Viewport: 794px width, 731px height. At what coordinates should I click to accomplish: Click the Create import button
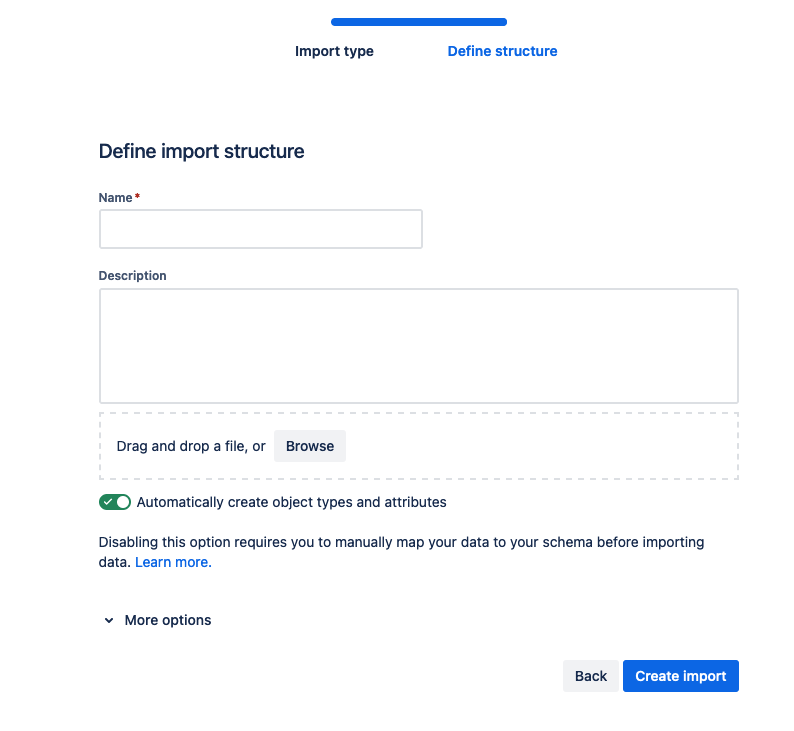point(681,676)
